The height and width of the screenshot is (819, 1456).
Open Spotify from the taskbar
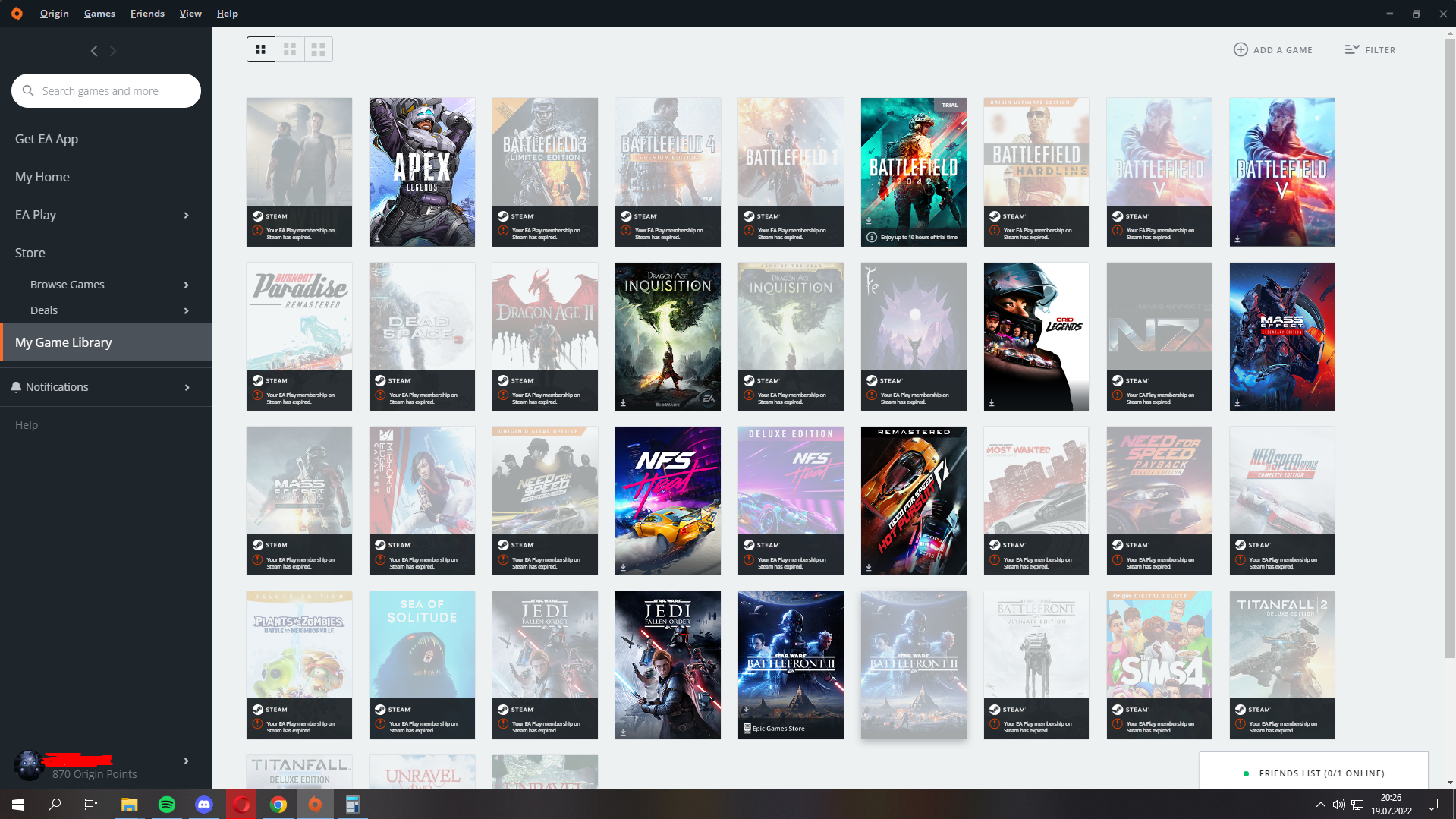[167, 805]
